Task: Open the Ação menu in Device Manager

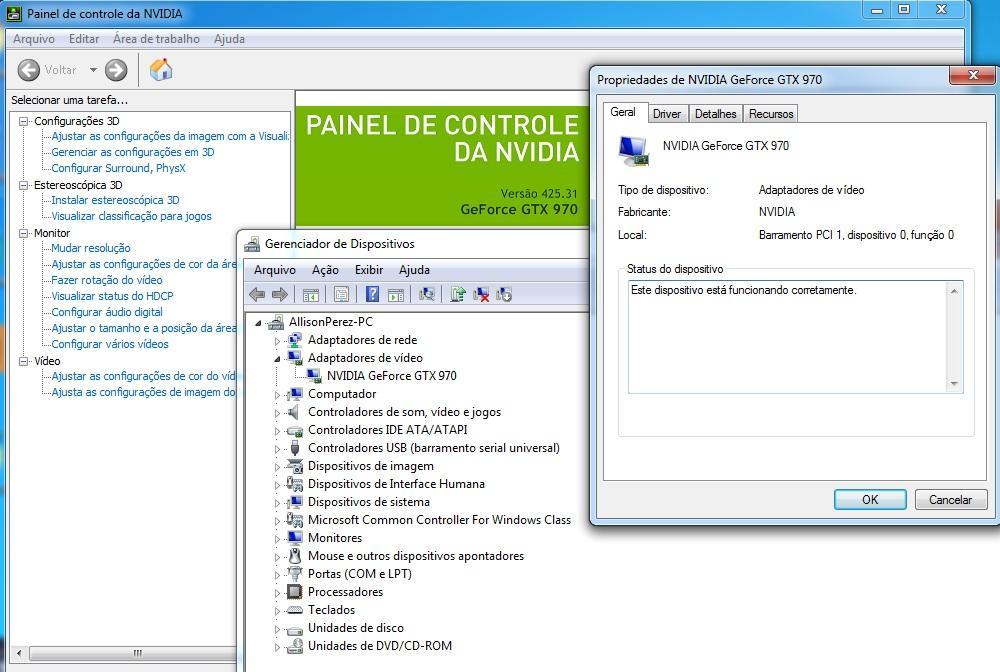Action: 325,270
